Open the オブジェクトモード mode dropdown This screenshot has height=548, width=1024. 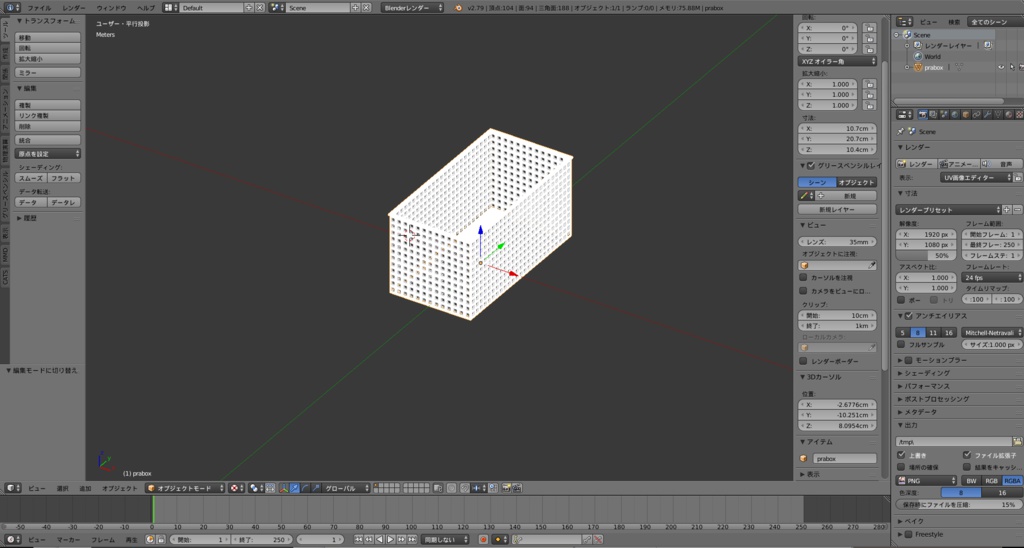pyautogui.click(x=184, y=488)
